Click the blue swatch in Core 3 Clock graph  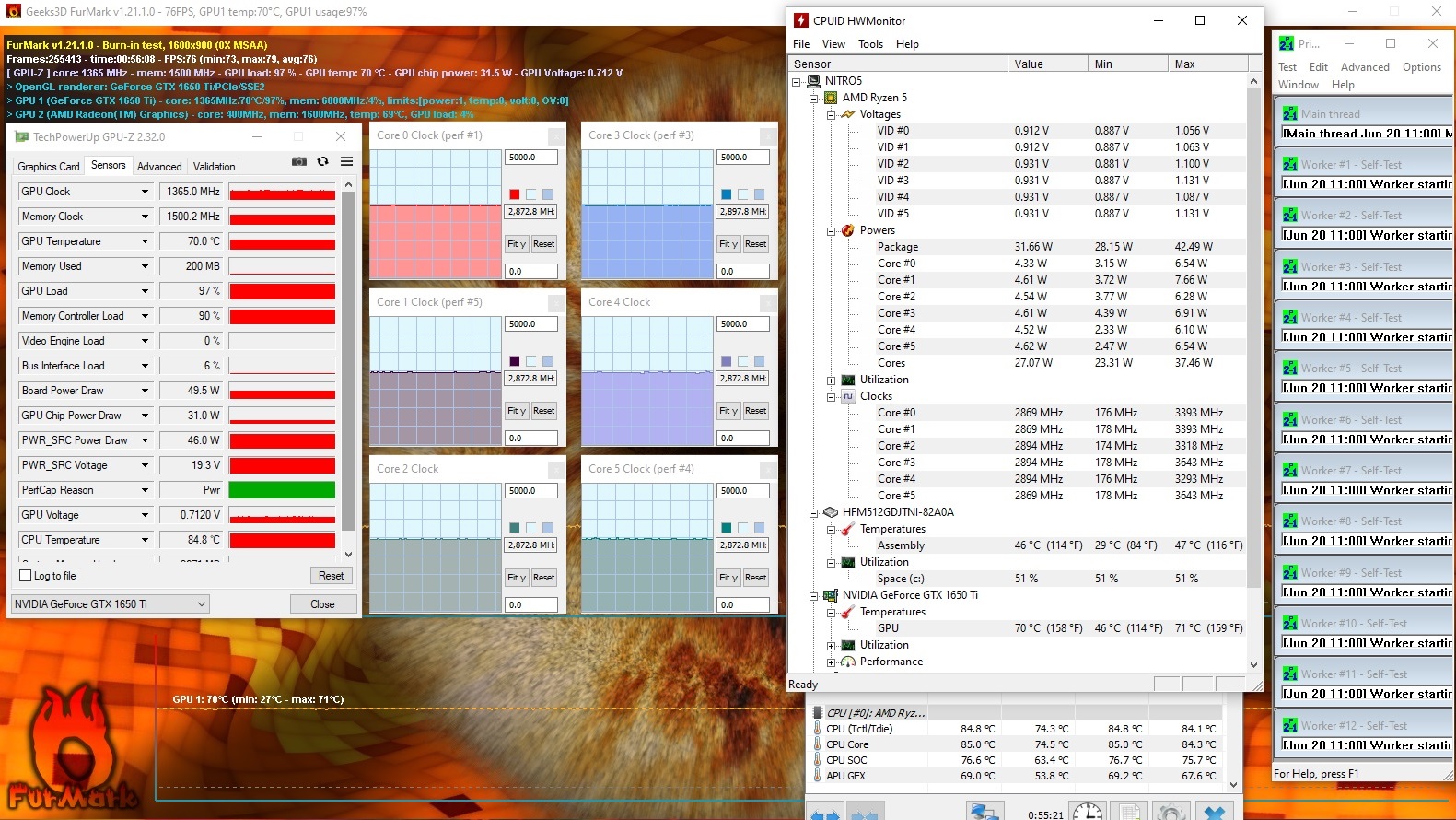pyautogui.click(x=727, y=194)
